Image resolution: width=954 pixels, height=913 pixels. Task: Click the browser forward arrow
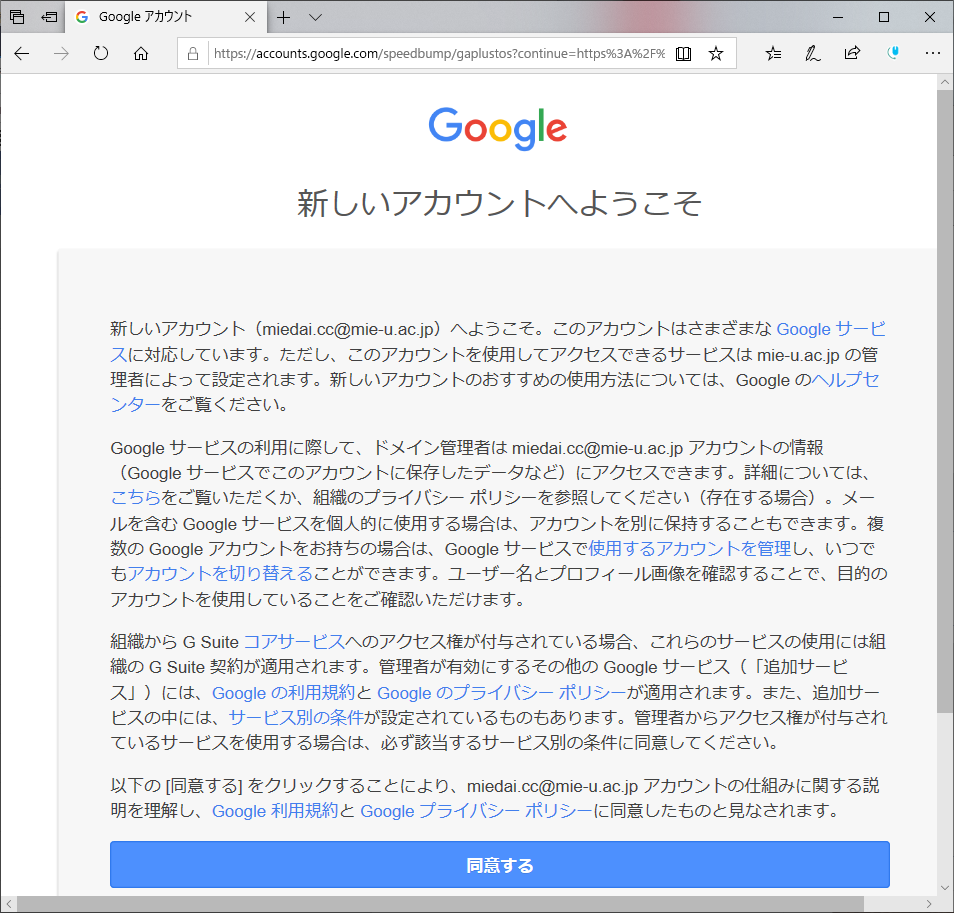tap(61, 54)
